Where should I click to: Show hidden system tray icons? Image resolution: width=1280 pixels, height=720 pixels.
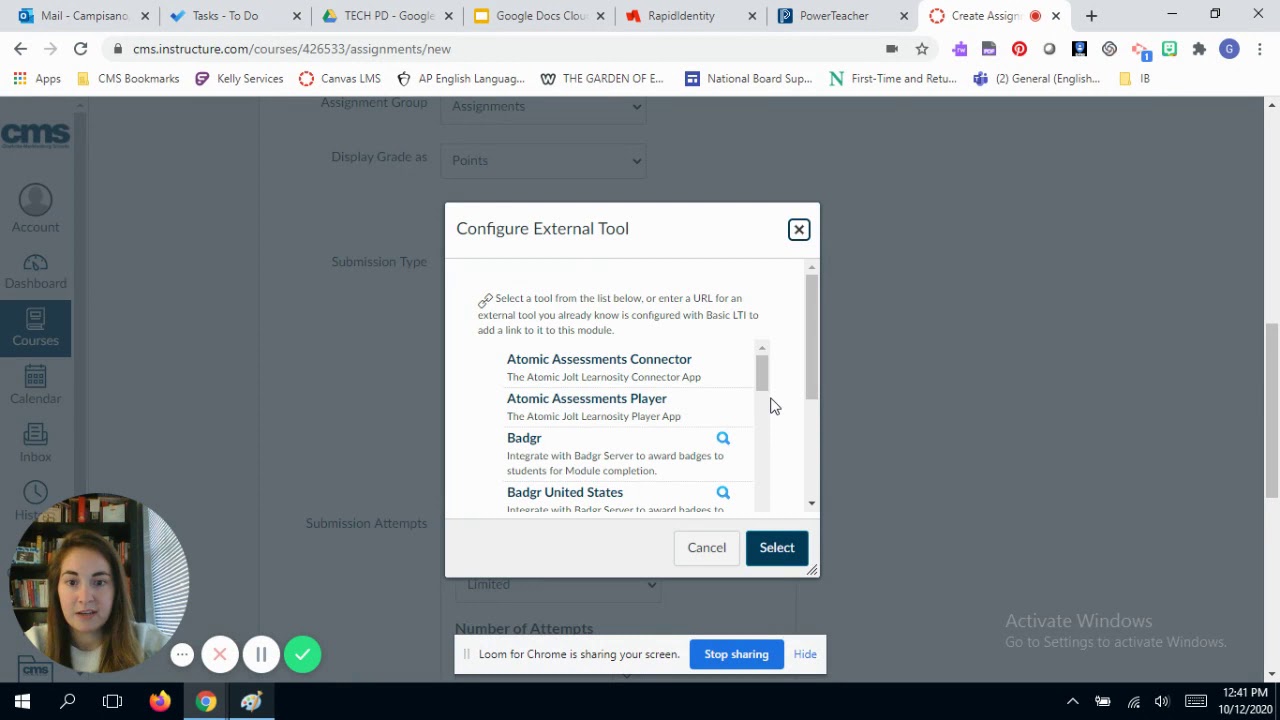[x=1072, y=702]
